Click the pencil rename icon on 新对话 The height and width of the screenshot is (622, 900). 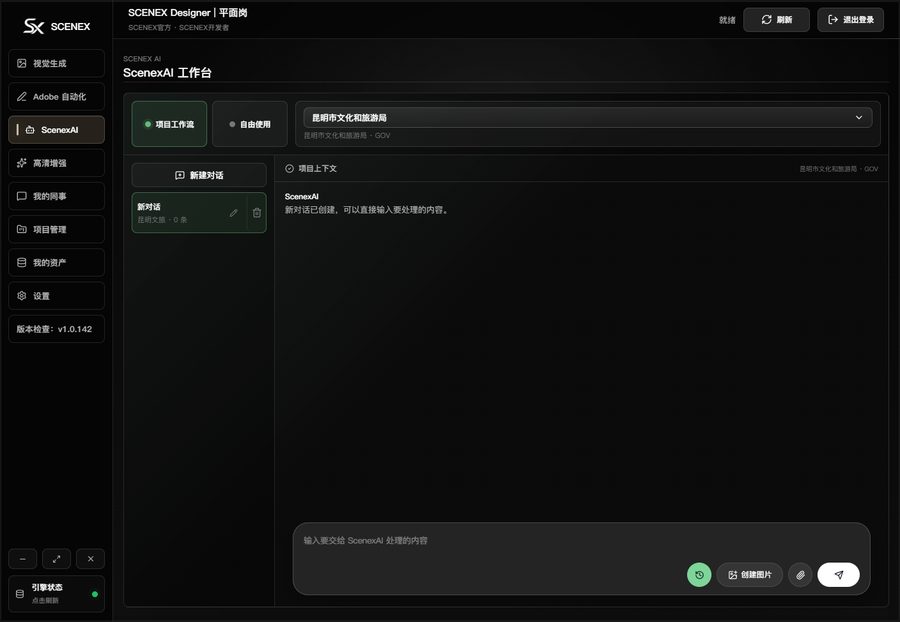[x=234, y=213]
